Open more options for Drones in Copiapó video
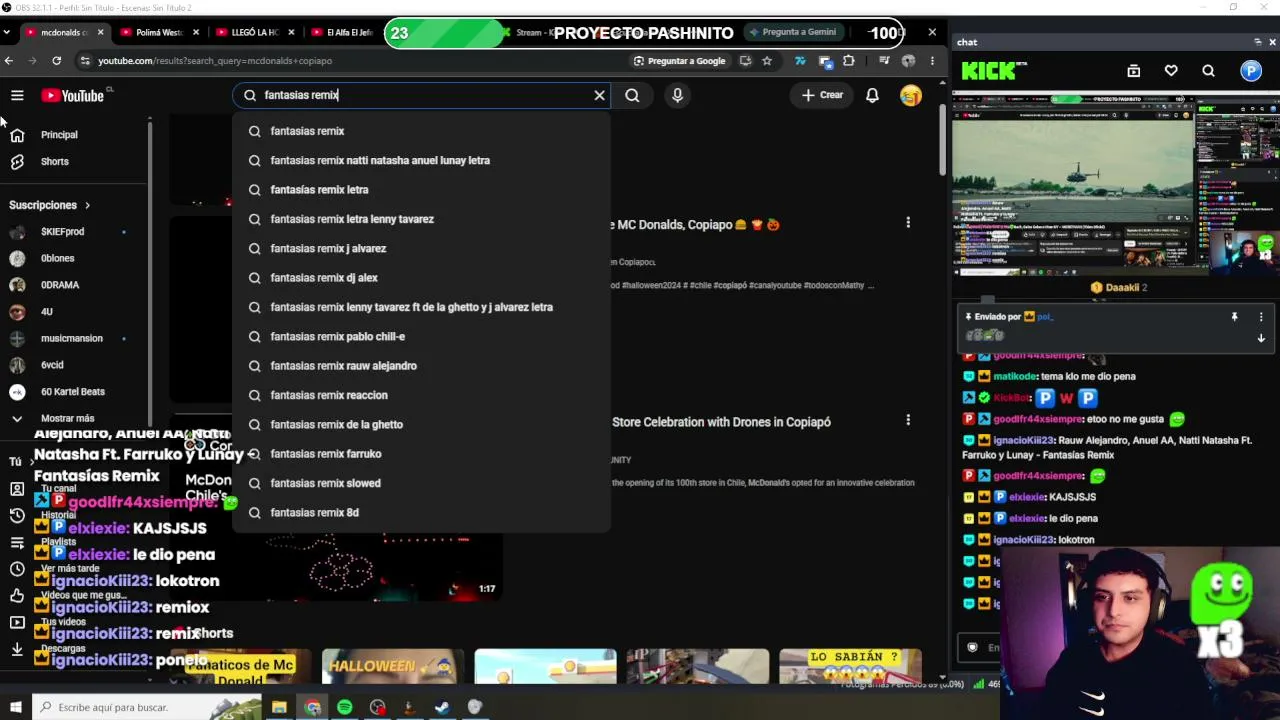The height and width of the screenshot is (720, 1280). (908, 420)
